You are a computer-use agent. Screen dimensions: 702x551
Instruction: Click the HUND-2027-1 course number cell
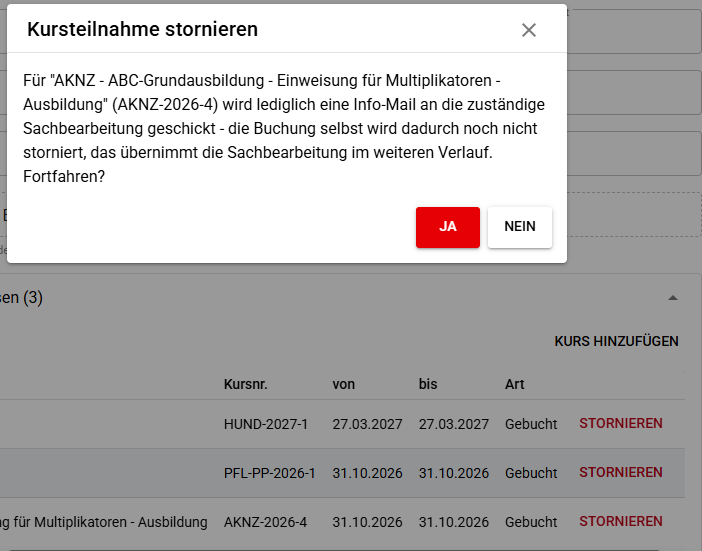point(266,424)
